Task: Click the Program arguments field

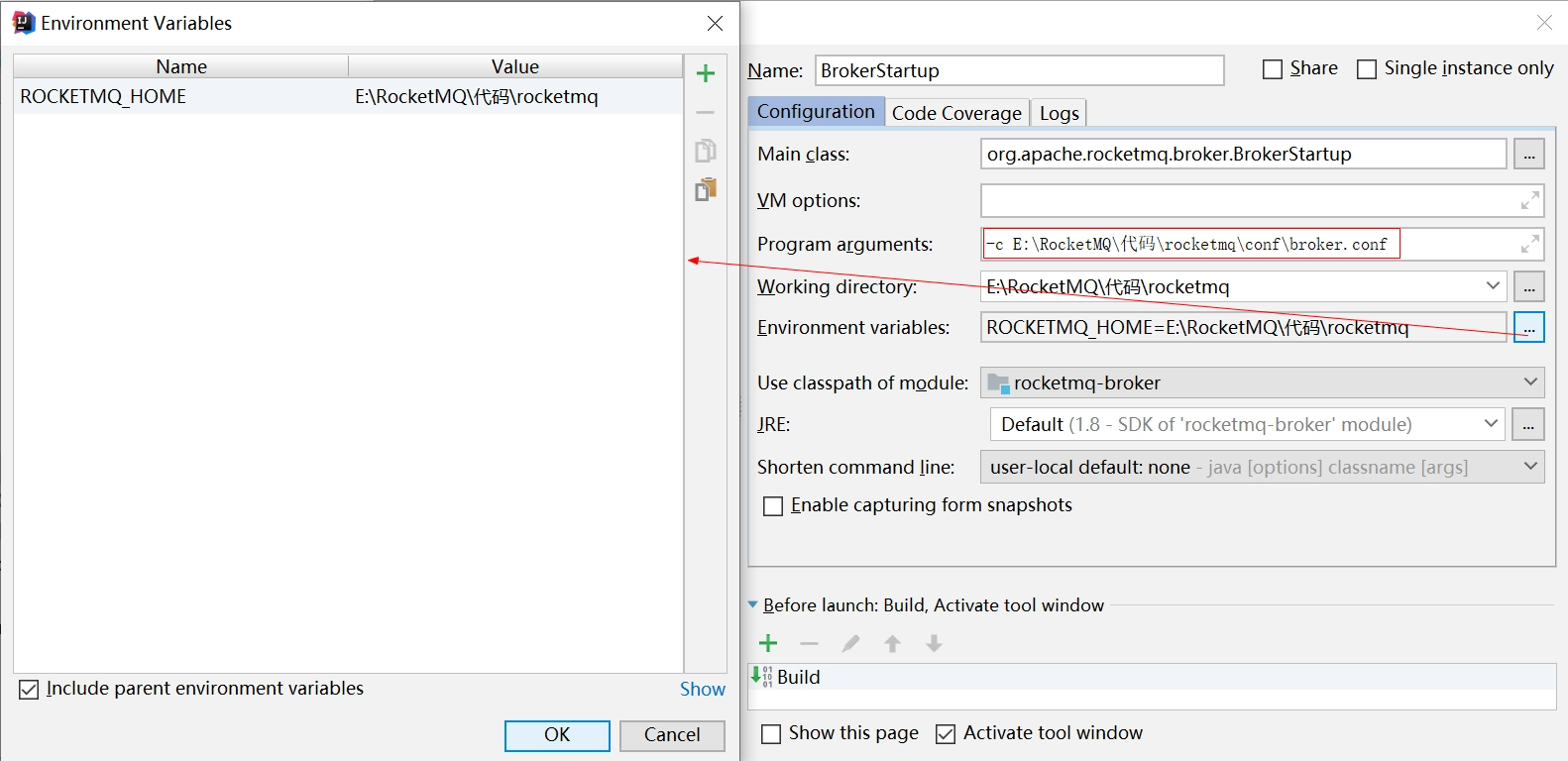Action: point(1262,244)
